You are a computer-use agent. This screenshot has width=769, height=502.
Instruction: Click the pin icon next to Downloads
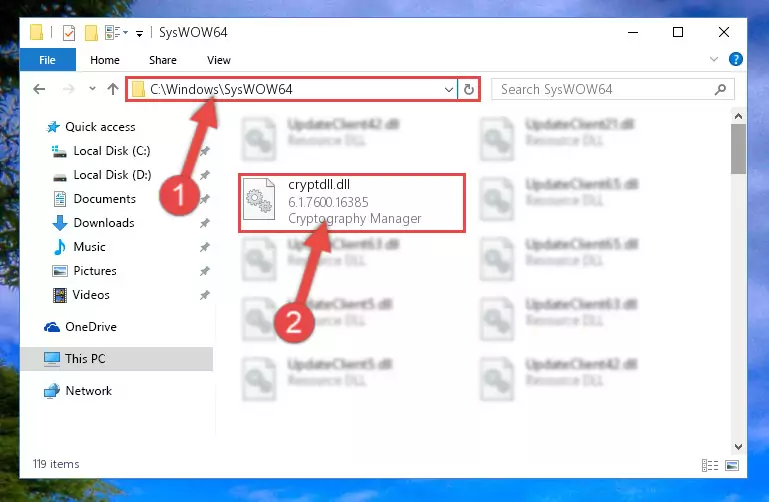tap(205, 223)
